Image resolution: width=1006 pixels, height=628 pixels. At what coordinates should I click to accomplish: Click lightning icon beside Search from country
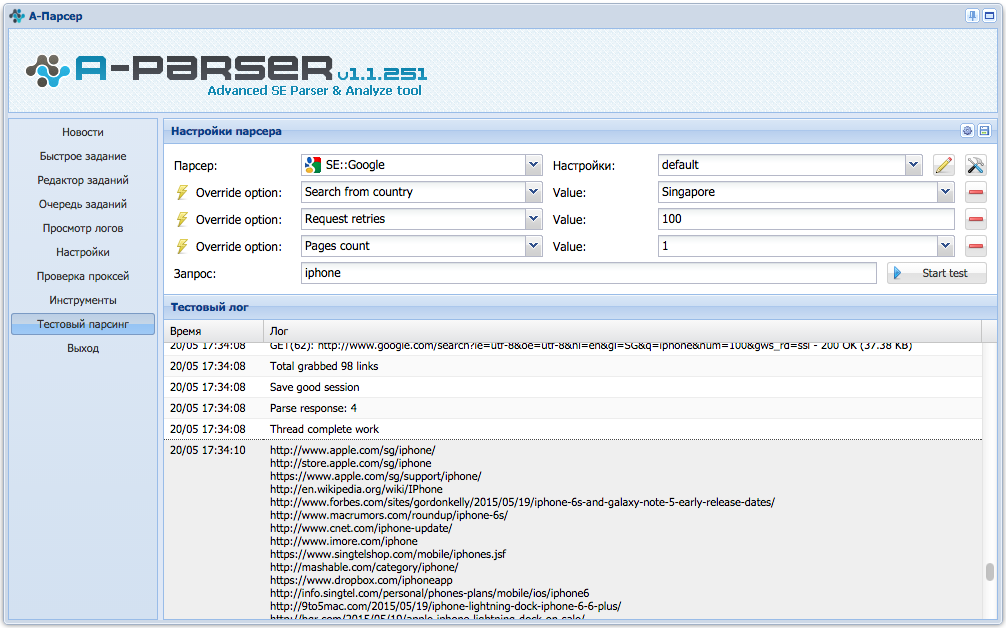click(x=182, y=192)
